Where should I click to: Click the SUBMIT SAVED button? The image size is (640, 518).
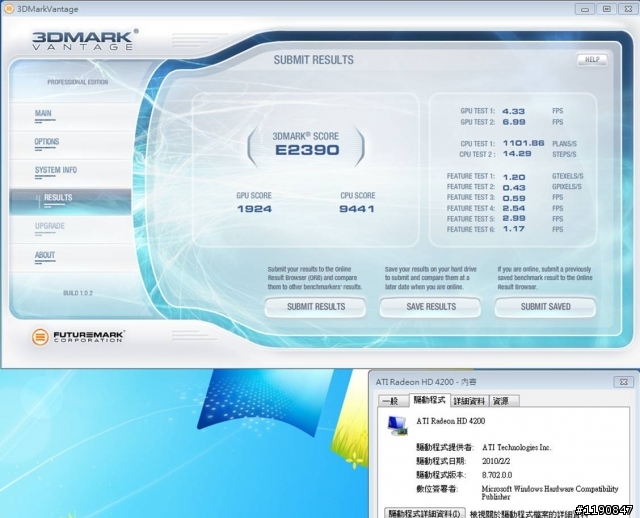click(545, 307)
